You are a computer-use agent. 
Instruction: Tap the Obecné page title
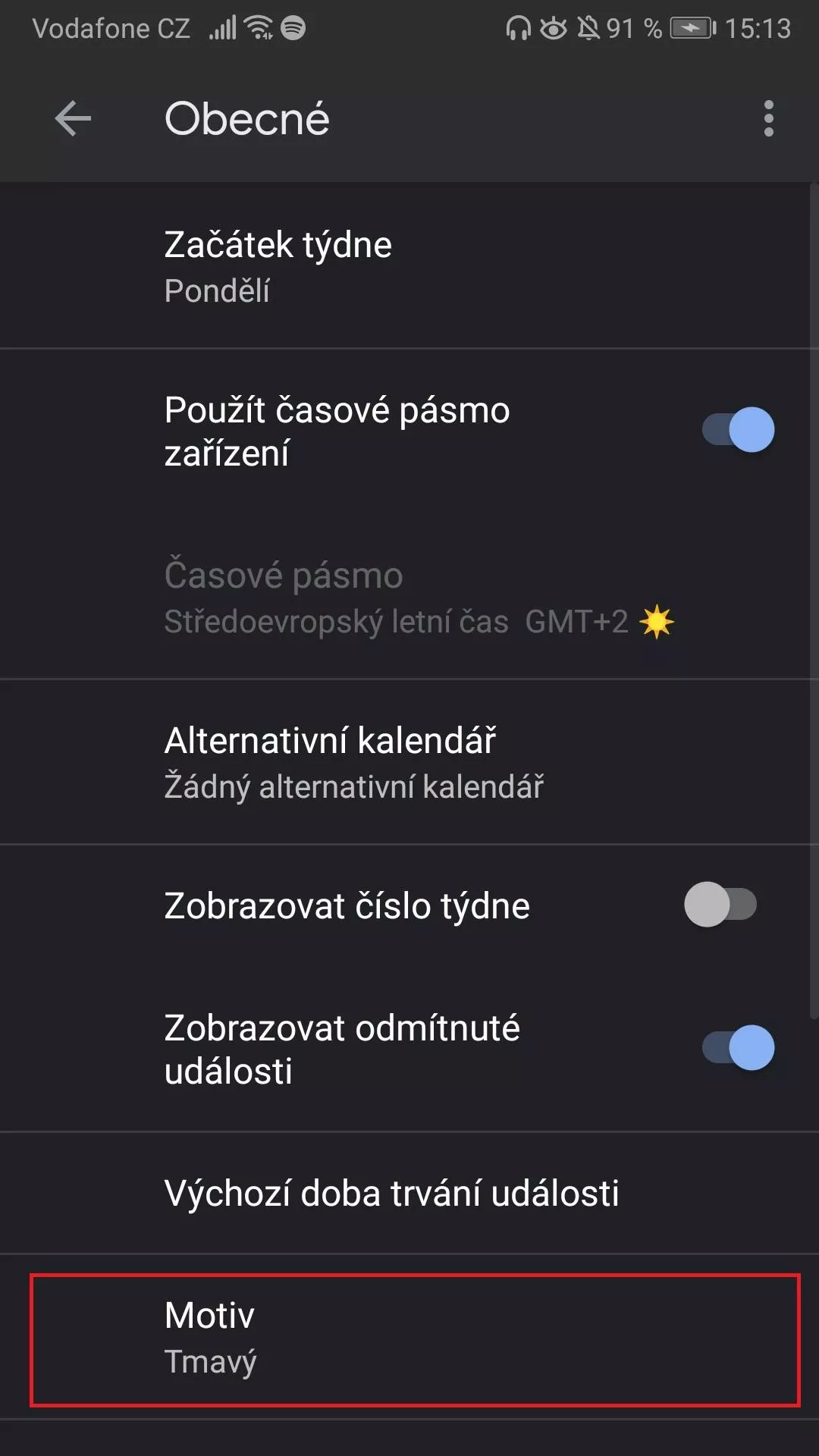[x=246, y=119]
